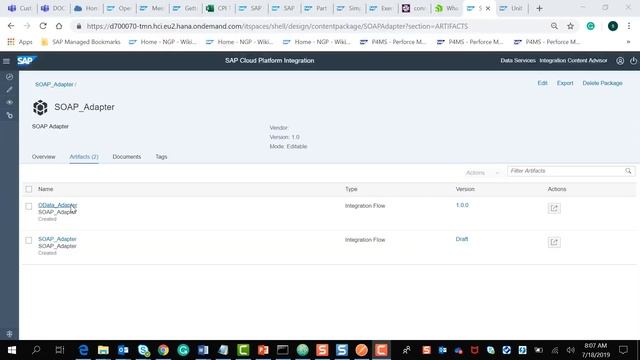Switch to the CPI browser tab
This screenshot has height=360, width=640.
coord(218,8)
